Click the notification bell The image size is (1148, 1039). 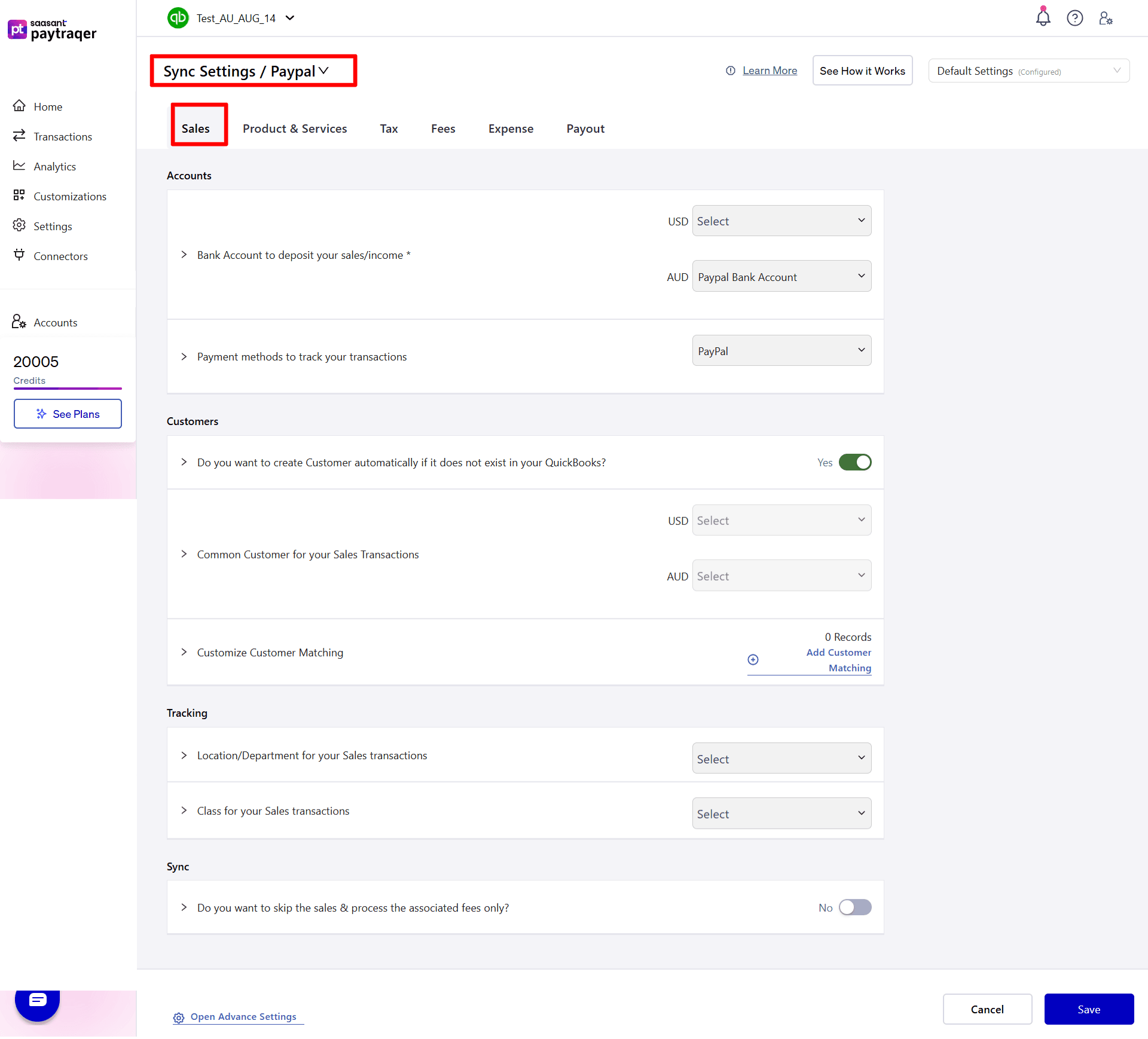click(1042, 19)
